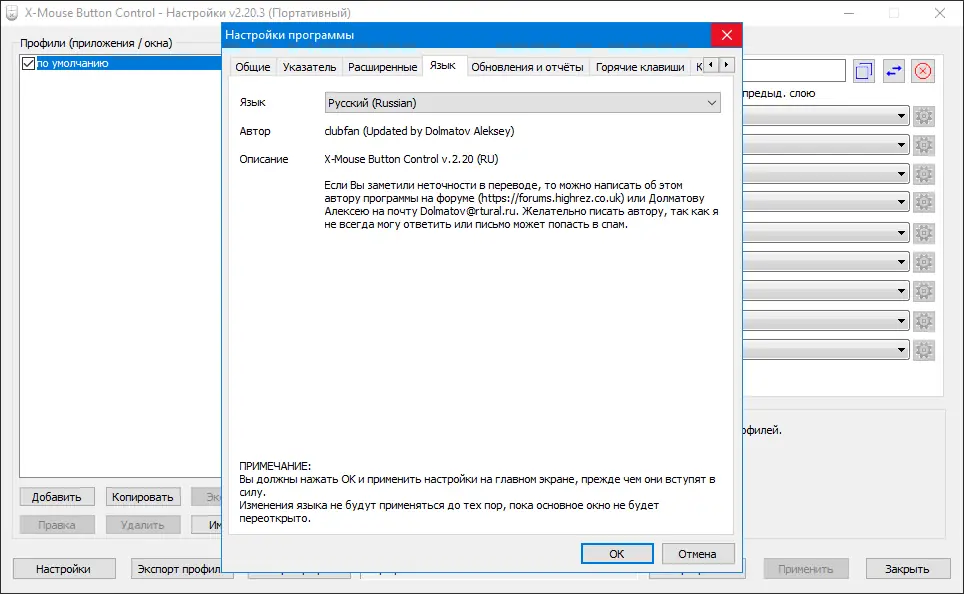The image size is (964, 594).
Task: Click the greyed-out Применить button
Action: (x=805, y=569)
